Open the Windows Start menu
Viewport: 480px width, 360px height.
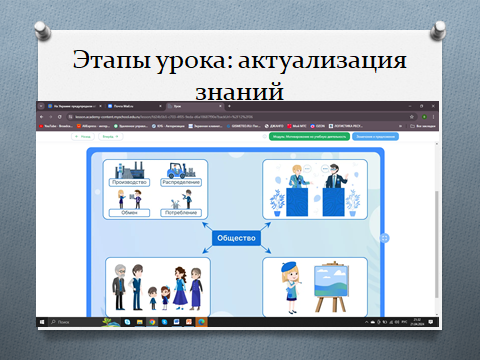click(42, 322)
